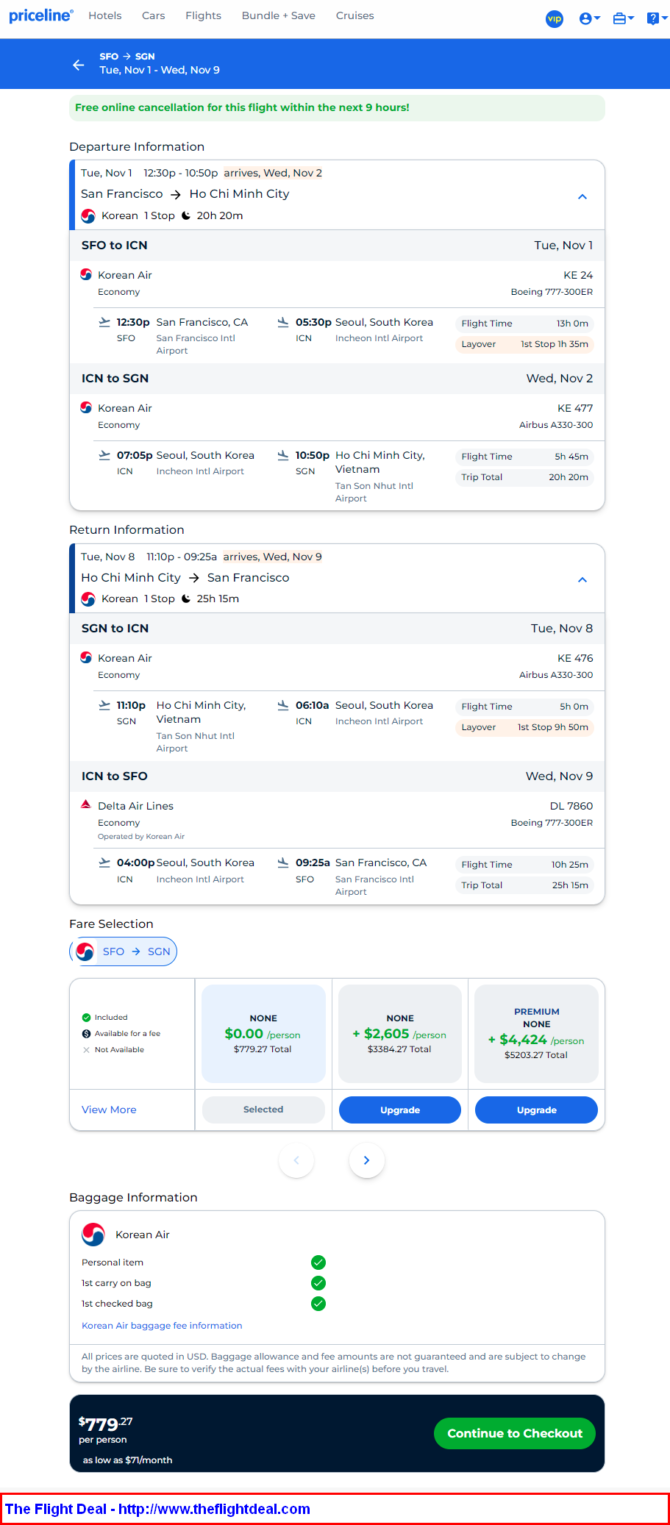Click the 1st checked bag checkmark
The image size is (670, 1525).
coord(318,1304)
